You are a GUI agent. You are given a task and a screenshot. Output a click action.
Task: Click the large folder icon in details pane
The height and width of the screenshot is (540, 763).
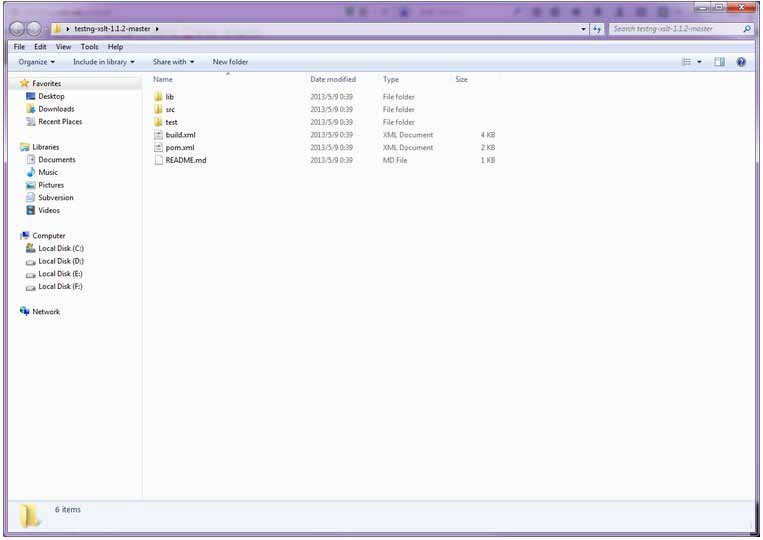pyautogui.click(x=30, y=516)
